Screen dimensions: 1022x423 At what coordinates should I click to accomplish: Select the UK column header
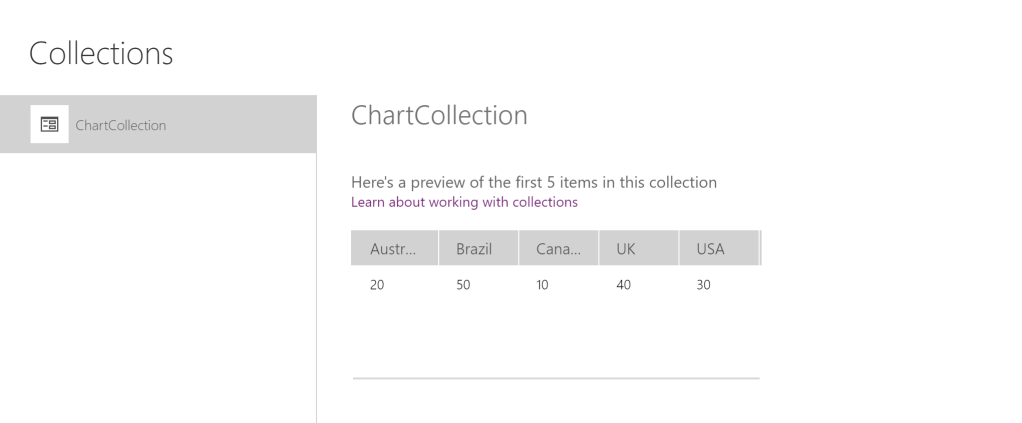tap(638, 248)
